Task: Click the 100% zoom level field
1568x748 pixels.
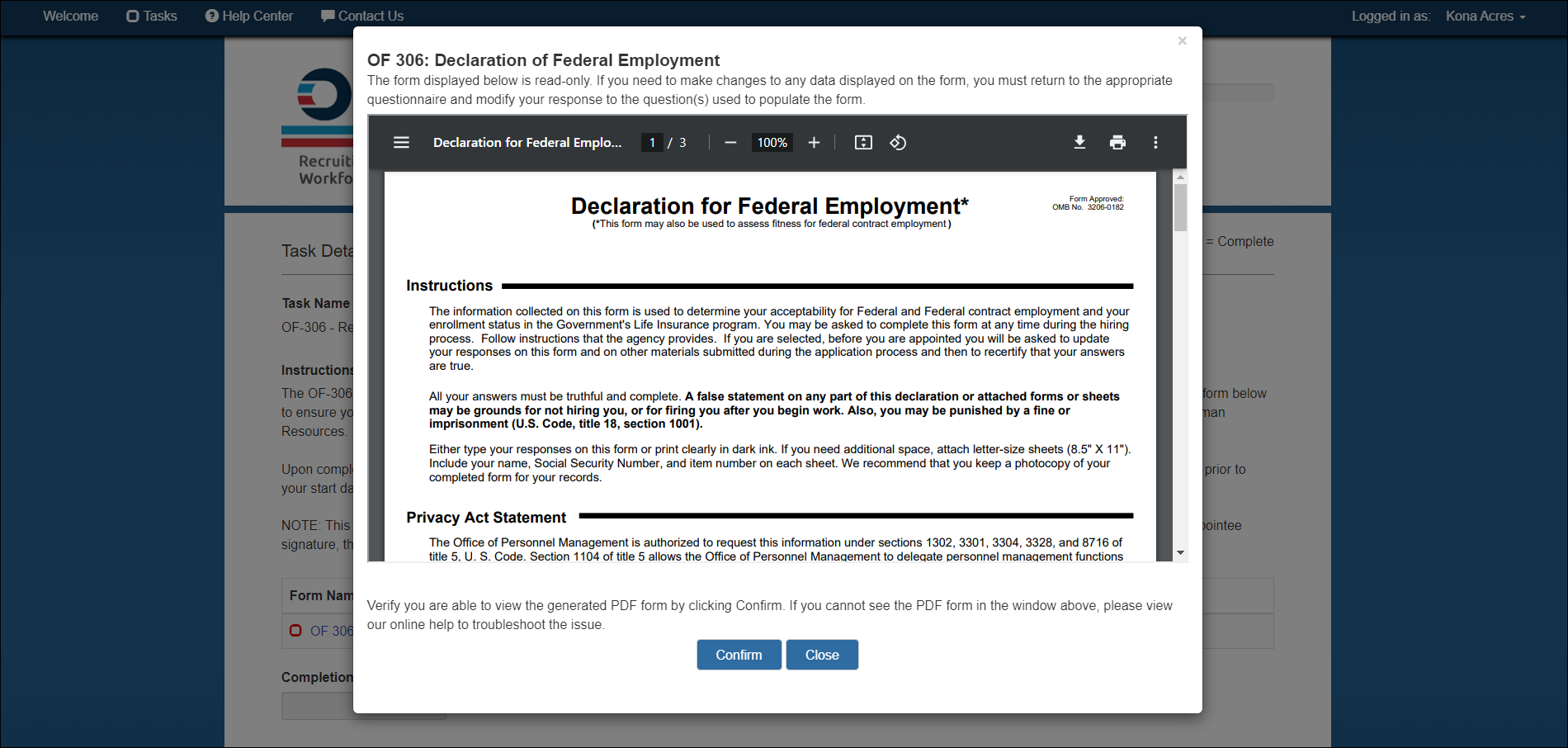Action: click(772, 143)
